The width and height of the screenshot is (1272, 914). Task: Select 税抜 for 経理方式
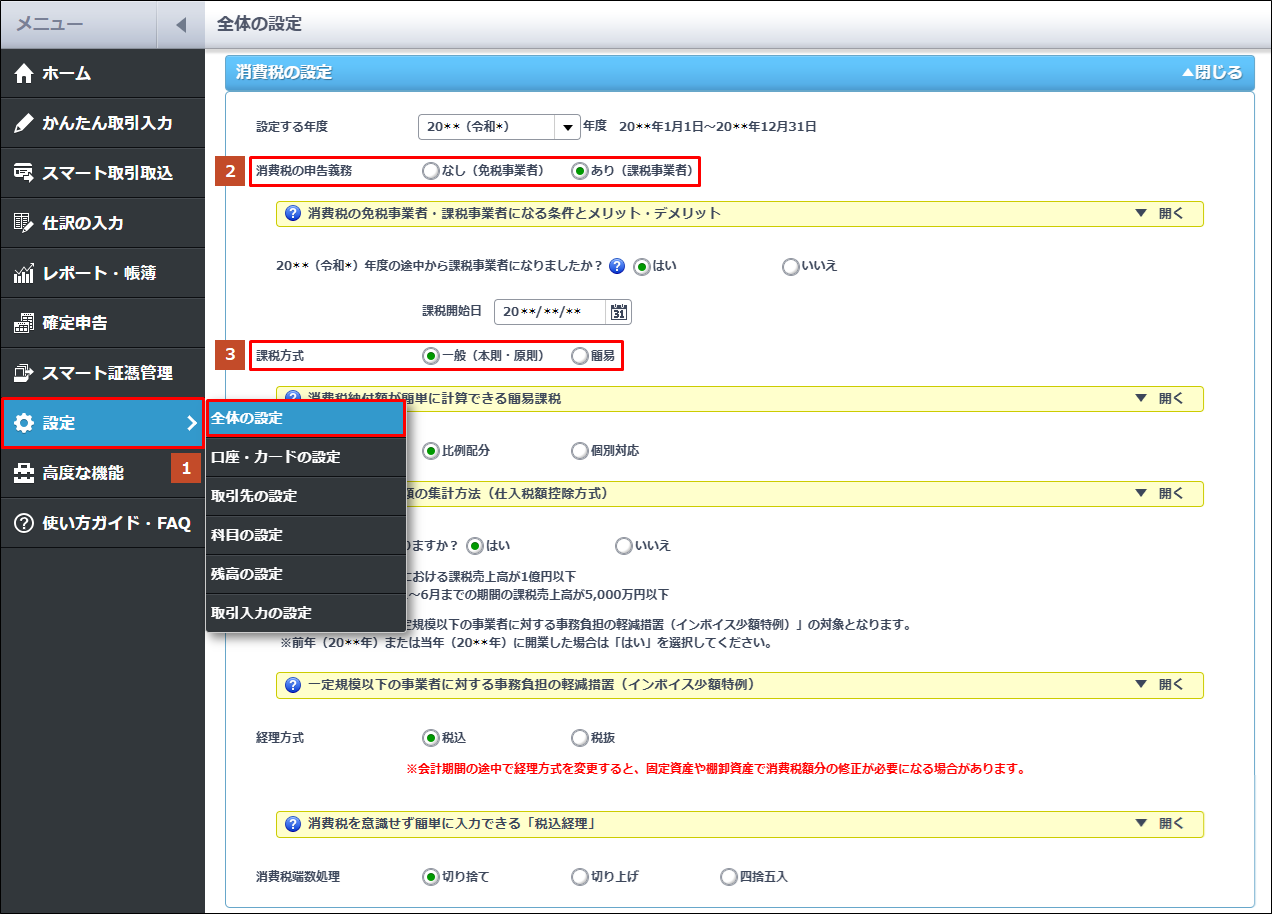[580, 738]
